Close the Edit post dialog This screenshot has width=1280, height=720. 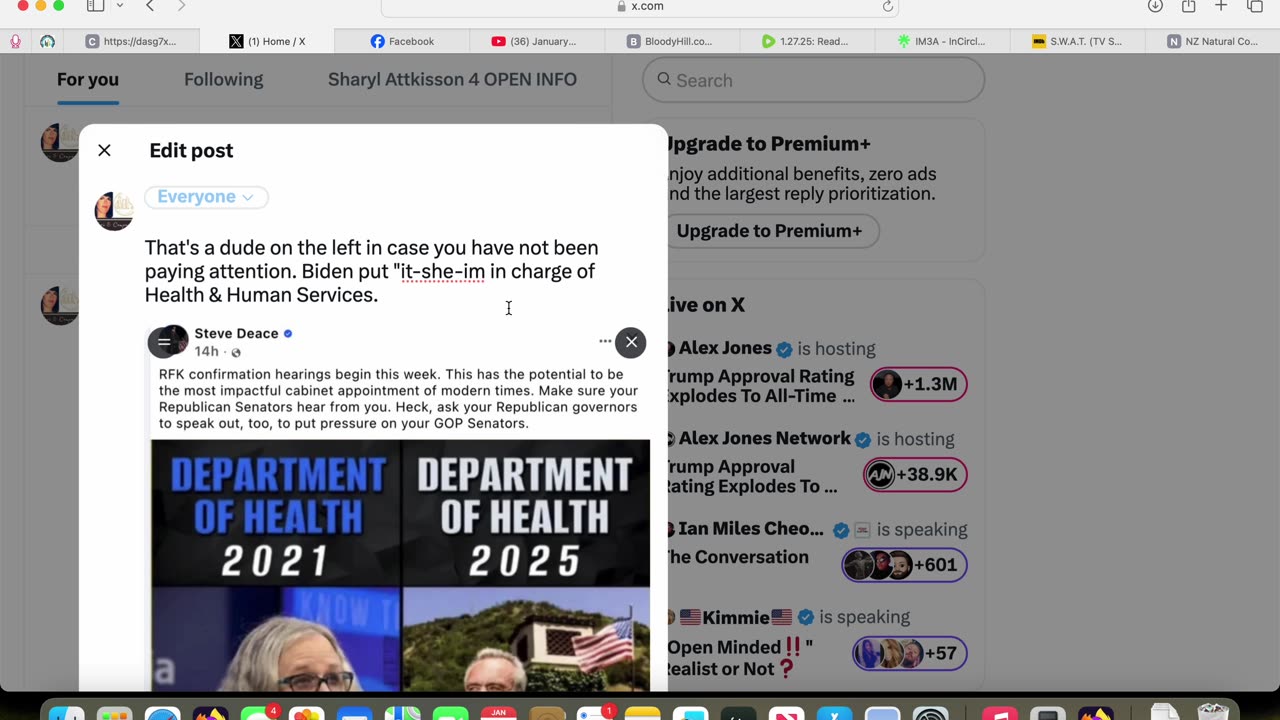pyautogui.click(x=104, y=150)
